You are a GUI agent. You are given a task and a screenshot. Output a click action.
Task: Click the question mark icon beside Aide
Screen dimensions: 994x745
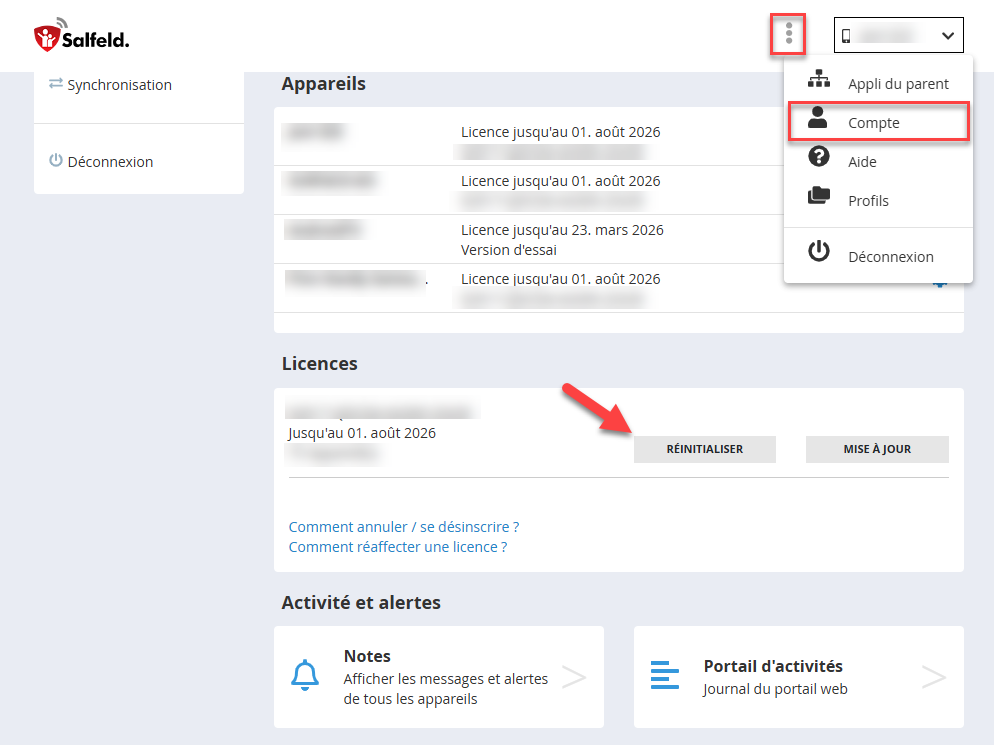point(819,157)
